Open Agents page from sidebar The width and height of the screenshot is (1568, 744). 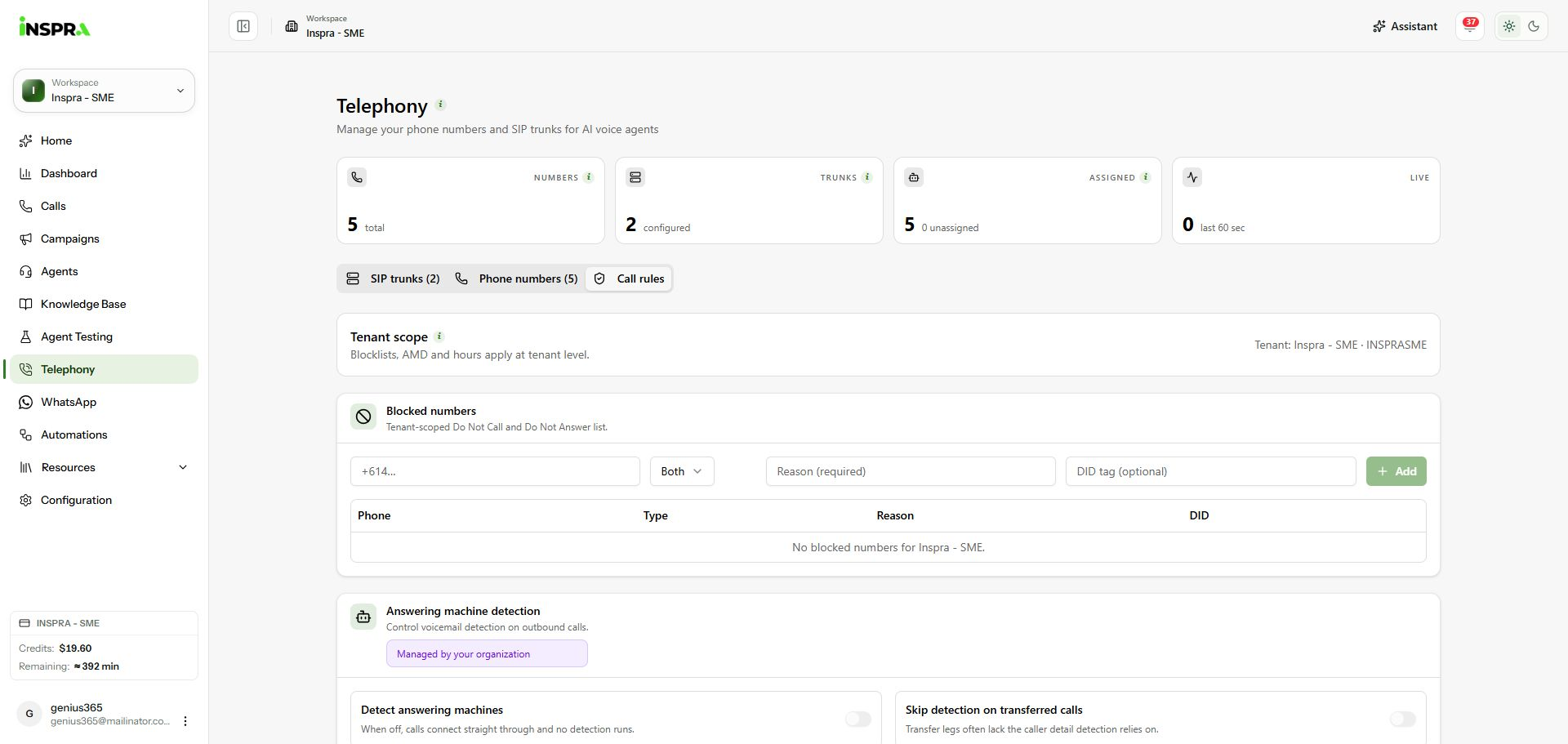point(104,271)
